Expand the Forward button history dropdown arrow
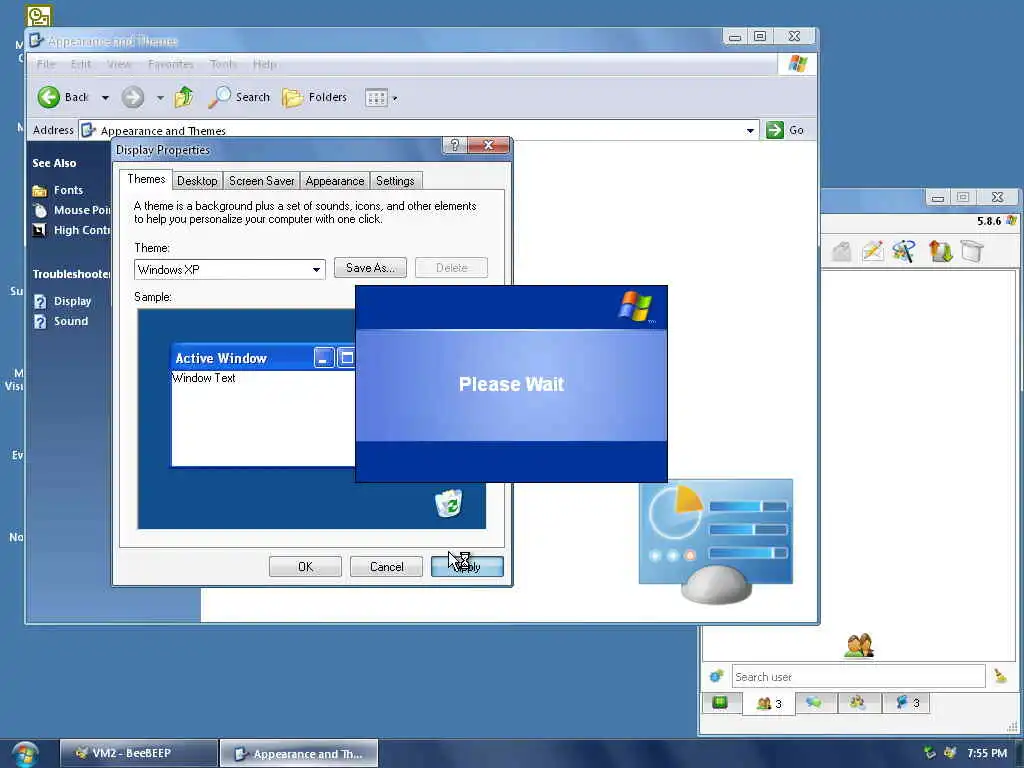 tap(160, 98)
